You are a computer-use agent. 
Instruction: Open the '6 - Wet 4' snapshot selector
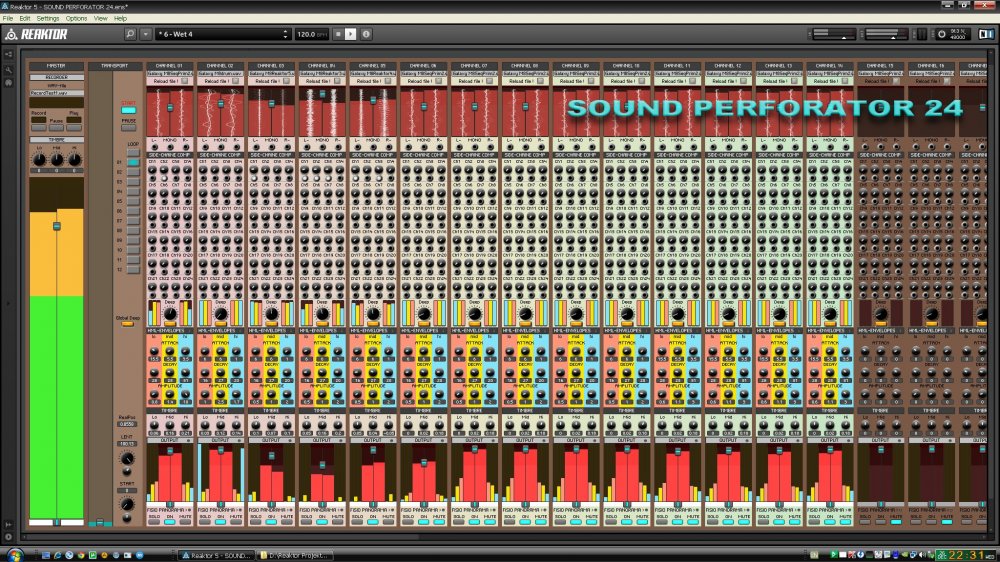coord(223,34)
